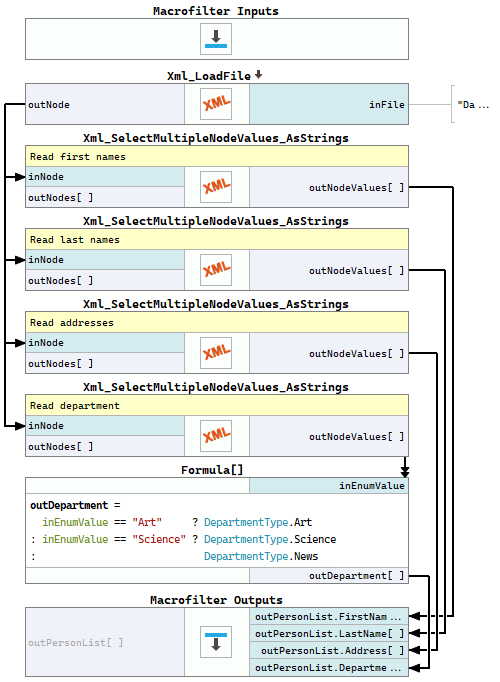Viewport: 500px width, 682px height.
Task: Select the 'Read first names' comment bar
Action: (x=217, y=157)
